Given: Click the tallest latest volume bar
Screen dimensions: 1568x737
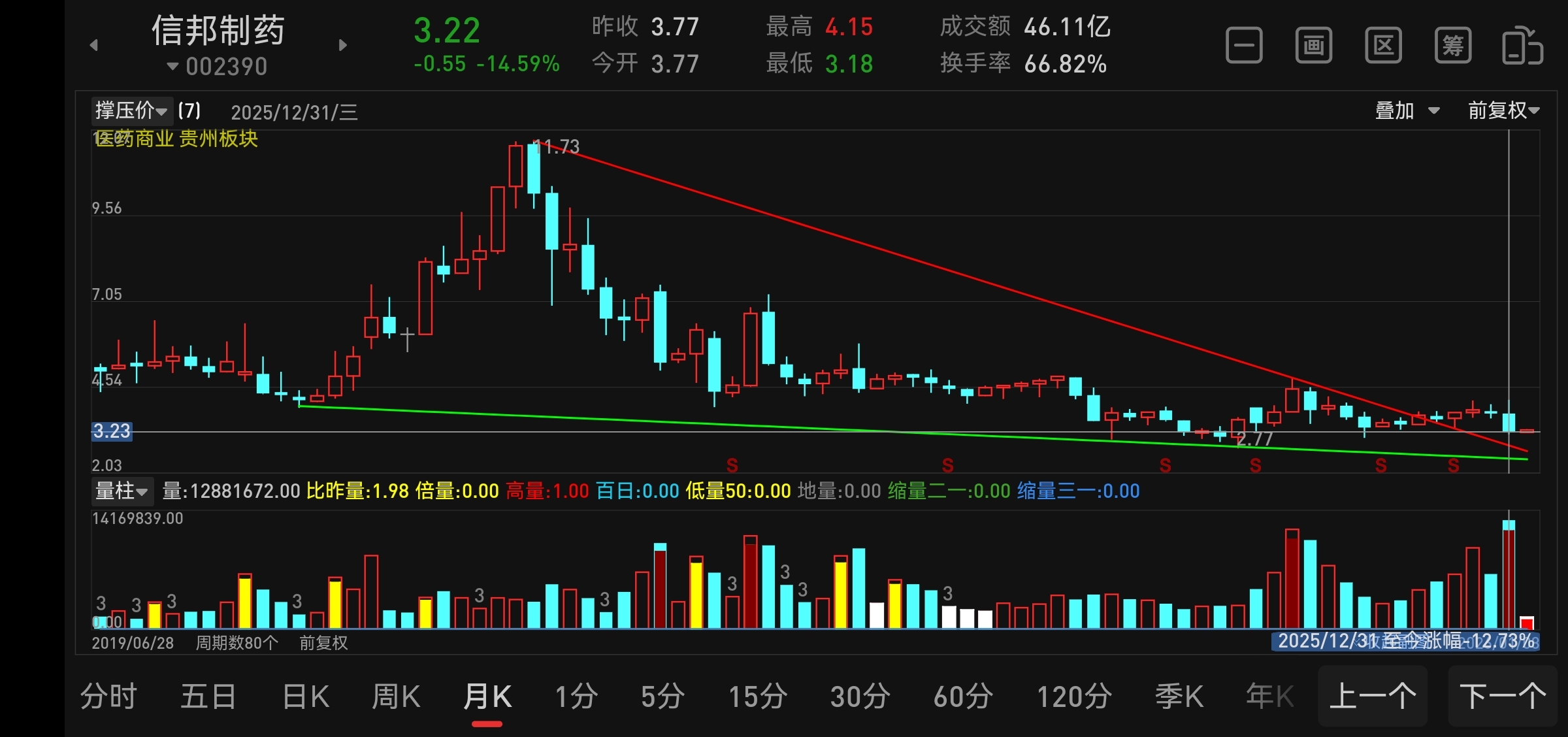Looking at the screenshot, I should [1509, 575].
